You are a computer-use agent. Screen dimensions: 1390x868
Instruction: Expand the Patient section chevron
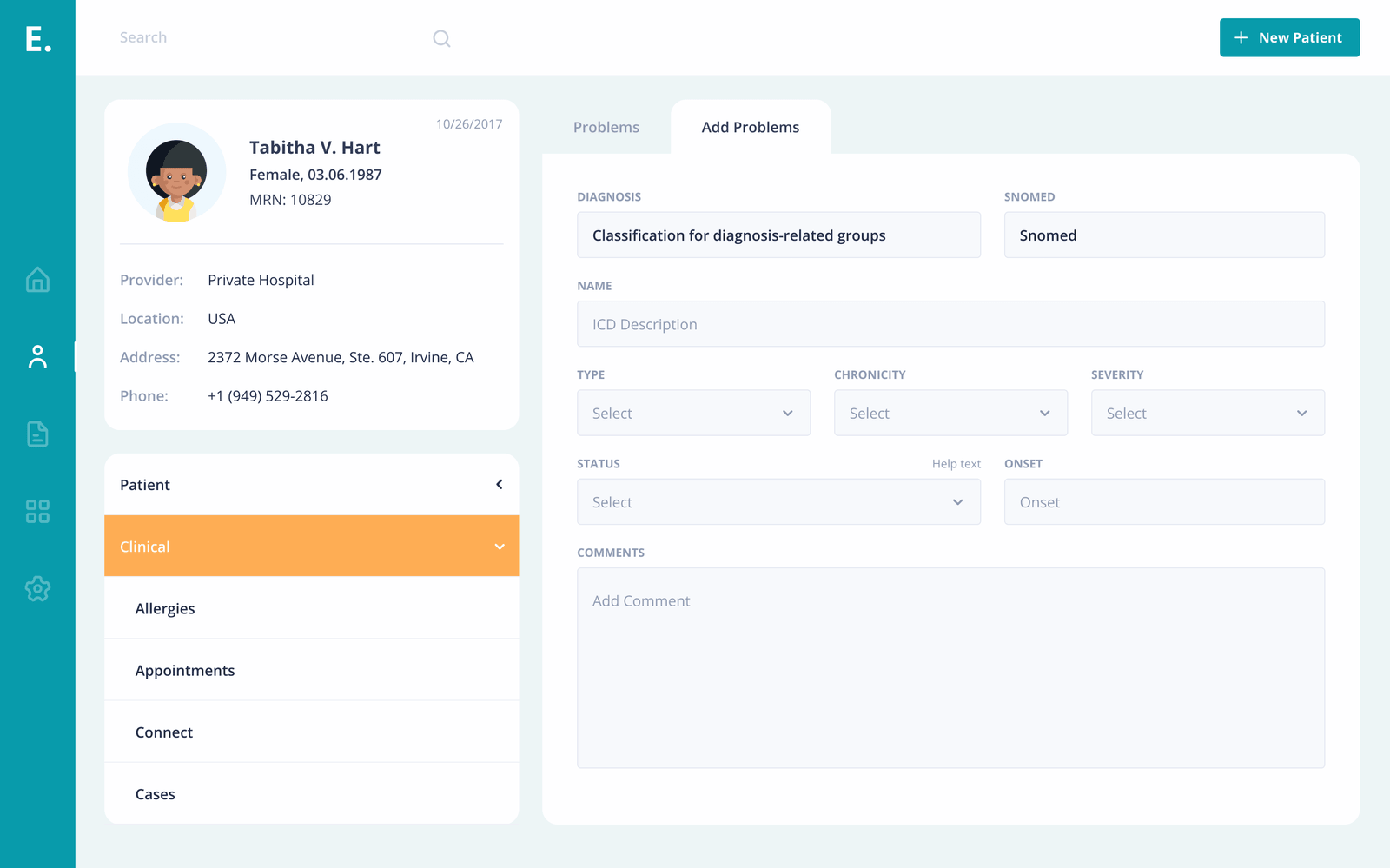tap(500, 485)
